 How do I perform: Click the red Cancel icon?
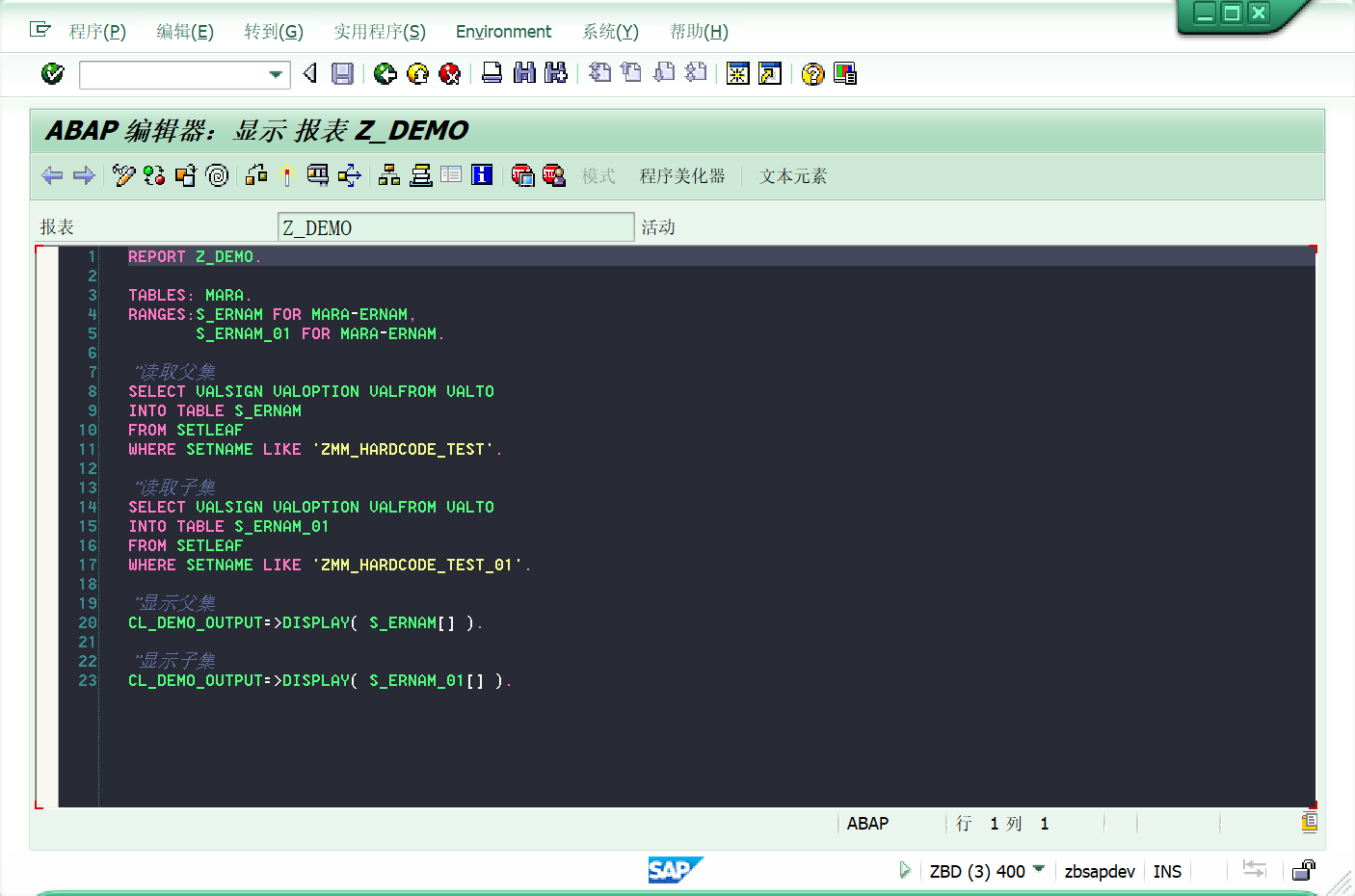tap(450, 73)
